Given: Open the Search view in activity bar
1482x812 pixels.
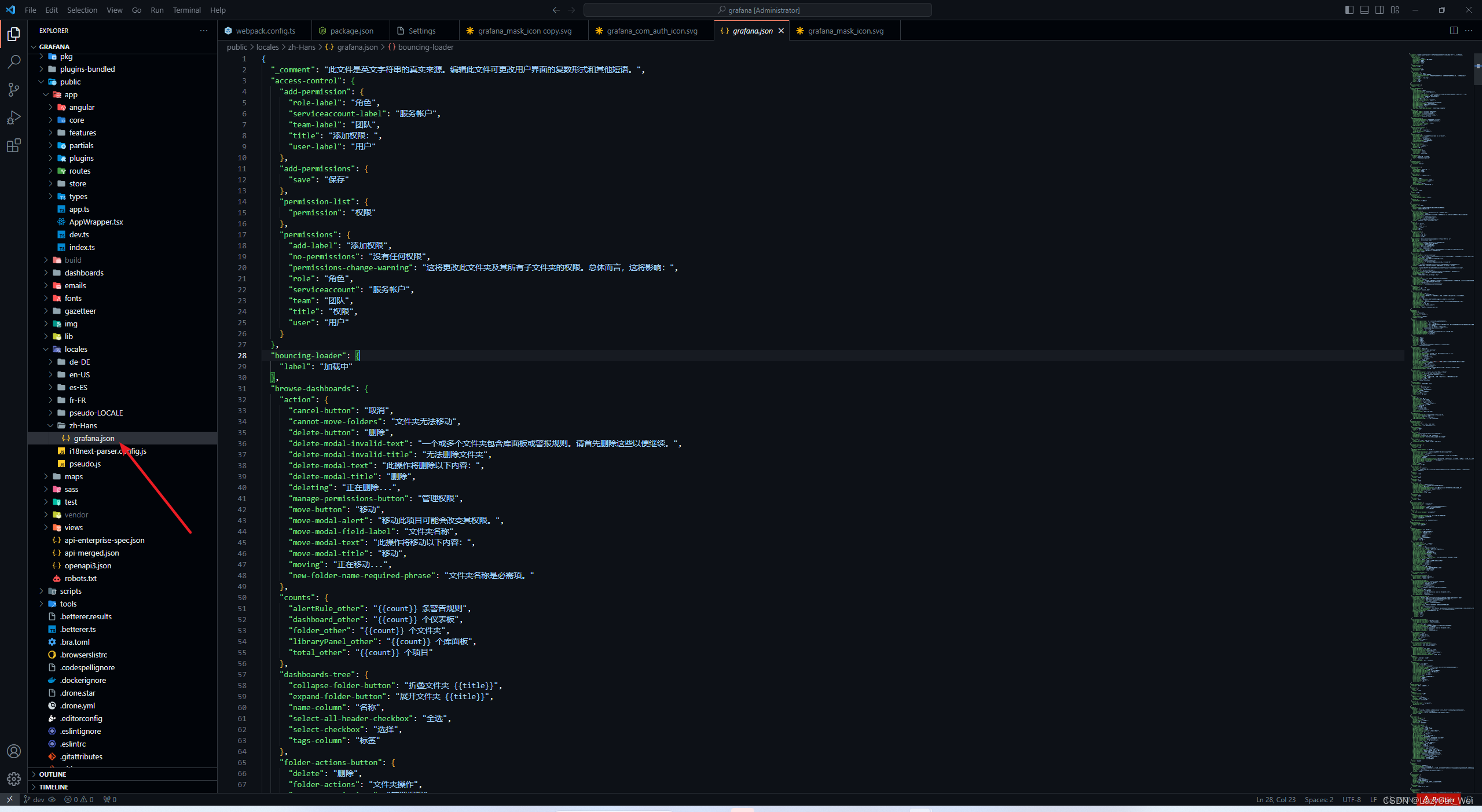Looking at the screenshot, I should pos(14,61).
